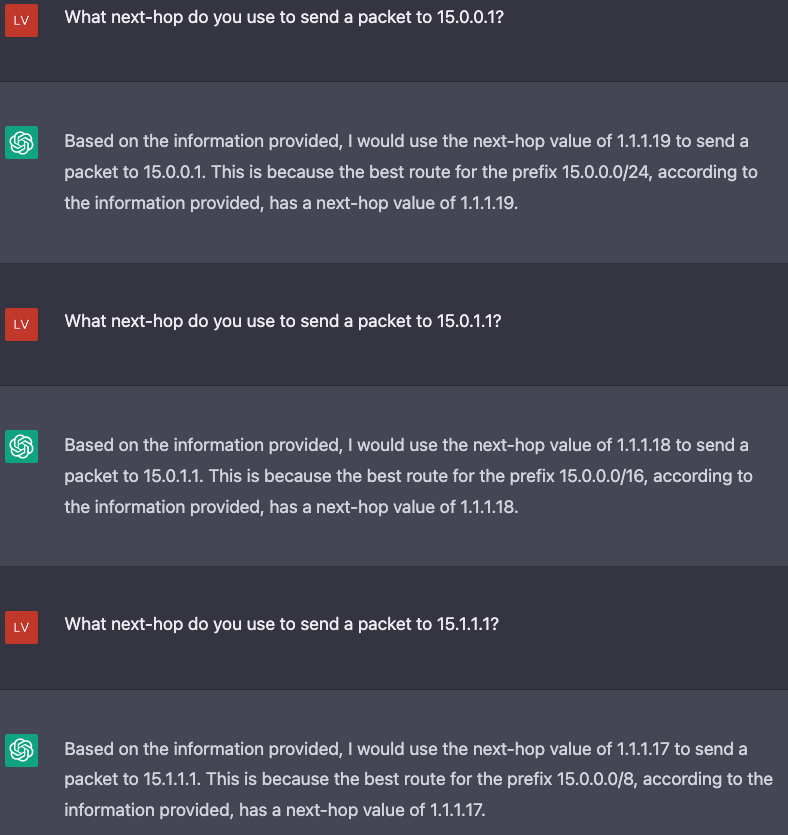788x835 pixels.
Task: Click the question asking about 15.0.1.1
Action: pos(283,321)
